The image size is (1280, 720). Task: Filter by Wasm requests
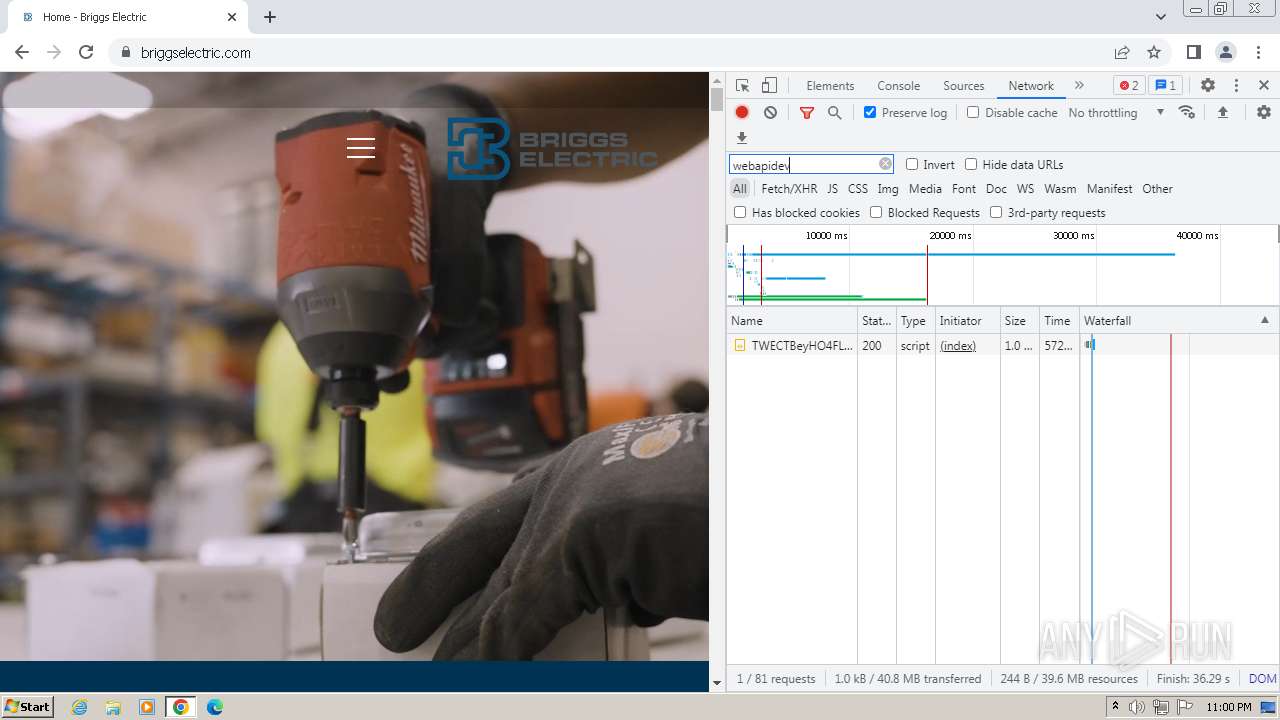pos(1060,189)
